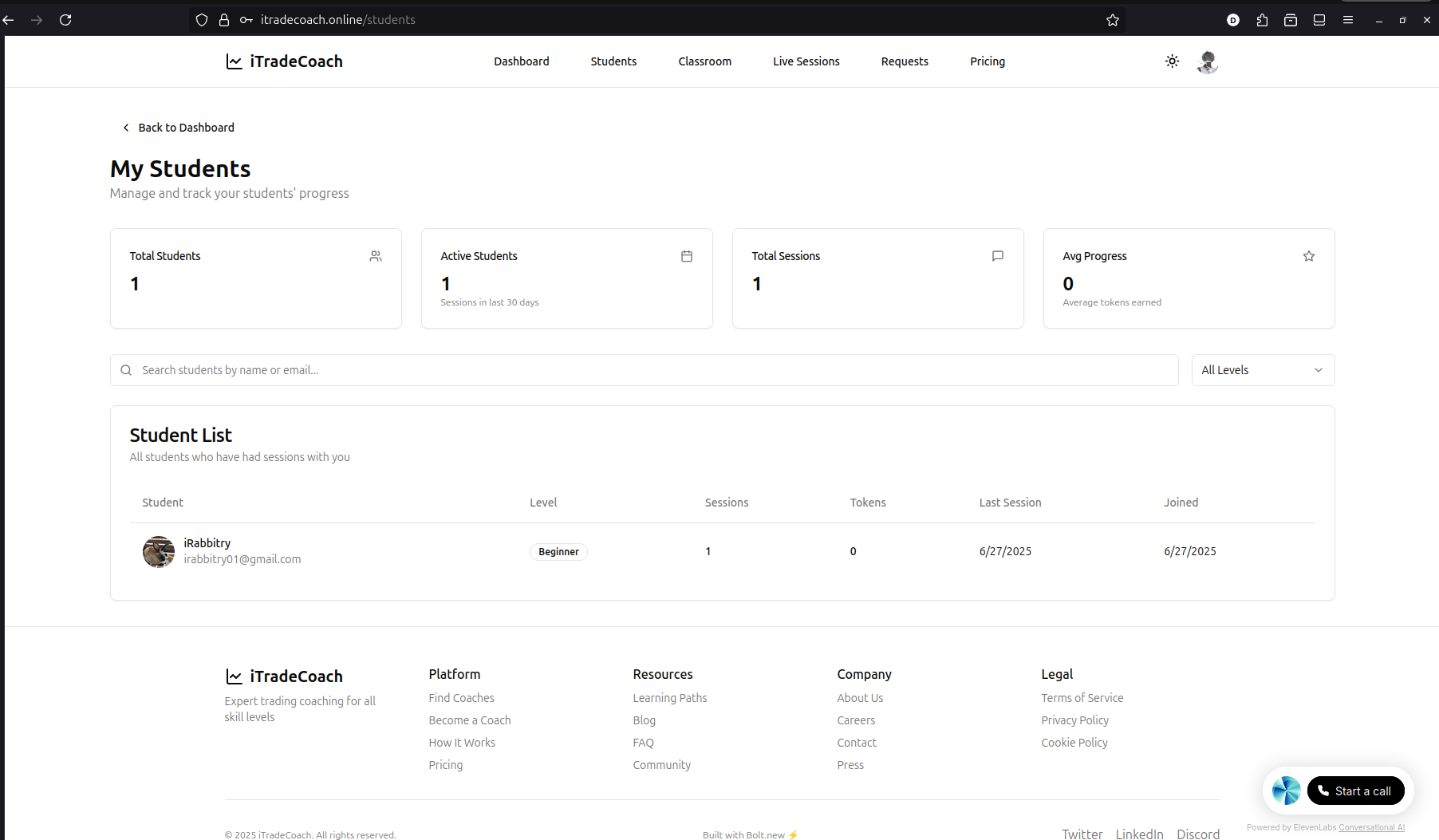Click the Community footer link
Image resolution: width=1439 pixels, height=840 pixels.
coord(662,765)
